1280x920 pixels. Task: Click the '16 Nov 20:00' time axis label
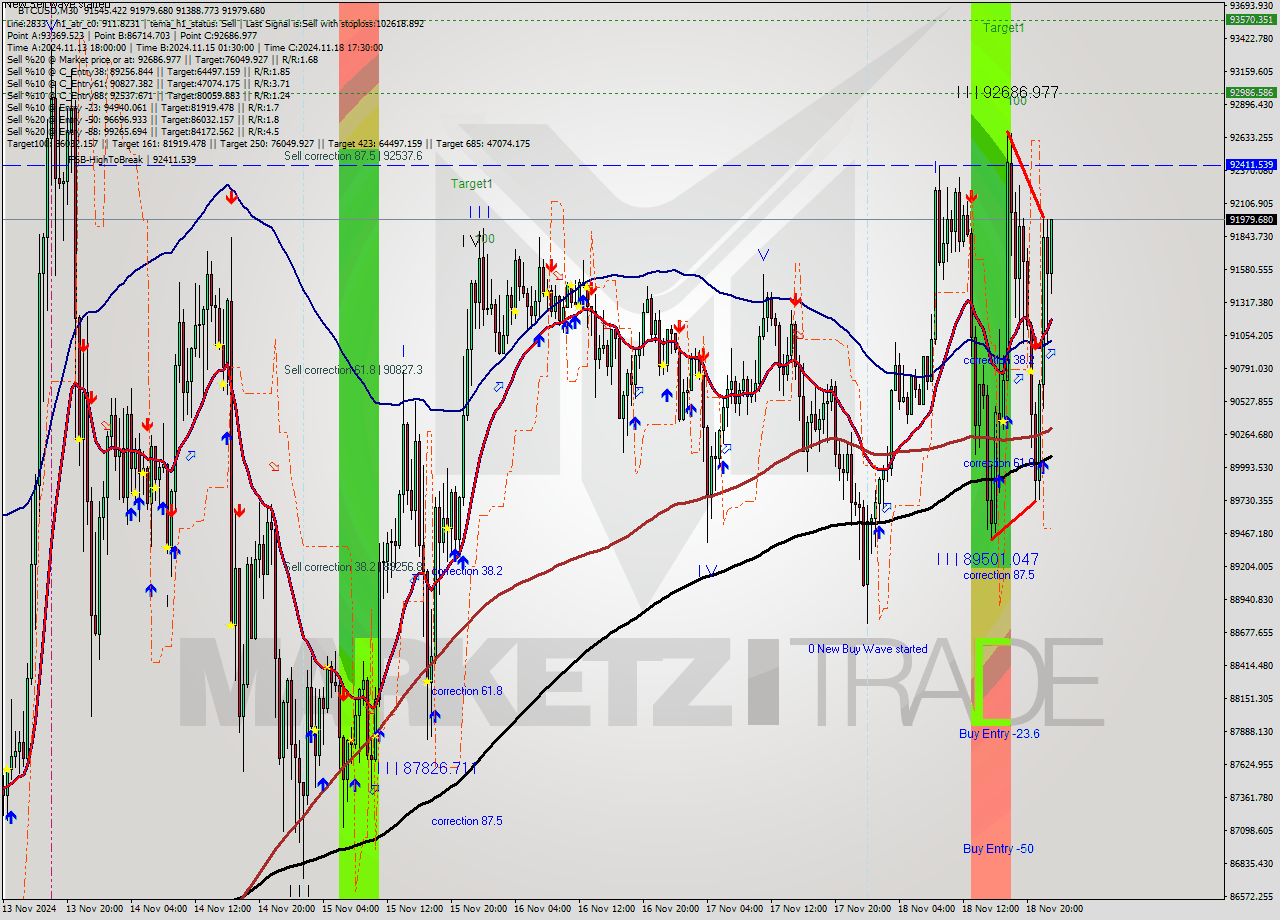[x=671, y=910]
